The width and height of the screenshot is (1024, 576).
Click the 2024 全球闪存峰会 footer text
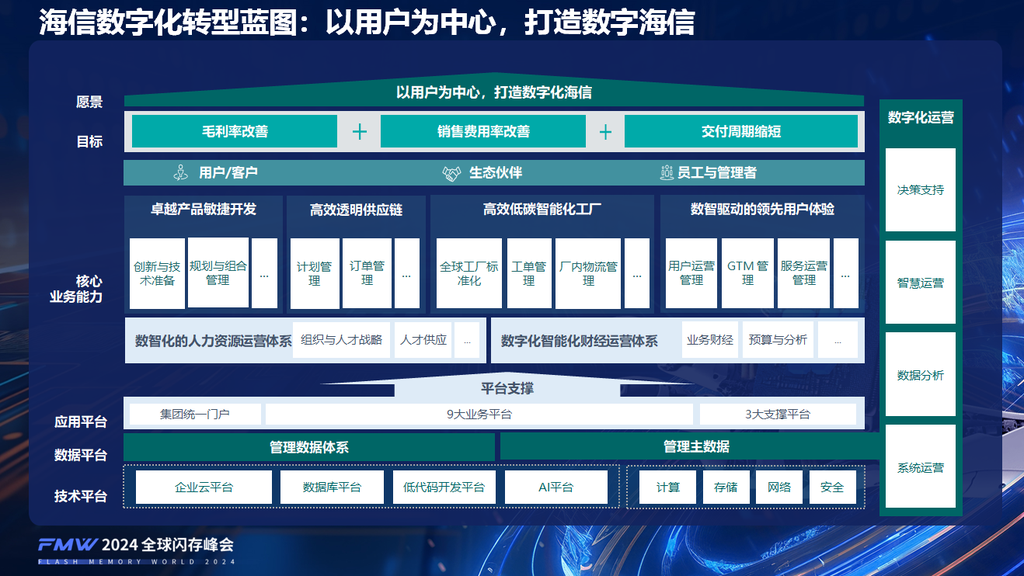click(x=168, y=545)
